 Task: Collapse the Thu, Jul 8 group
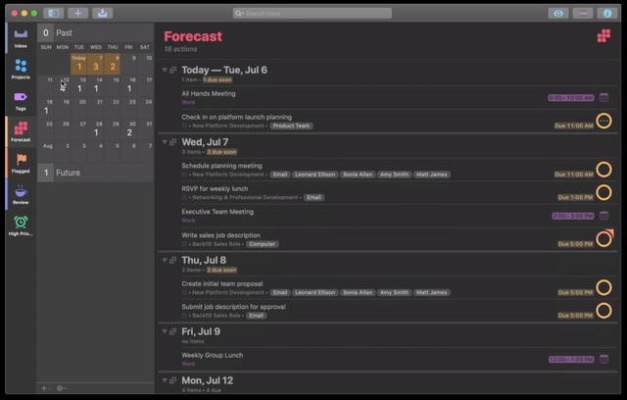tap(164, 260)
